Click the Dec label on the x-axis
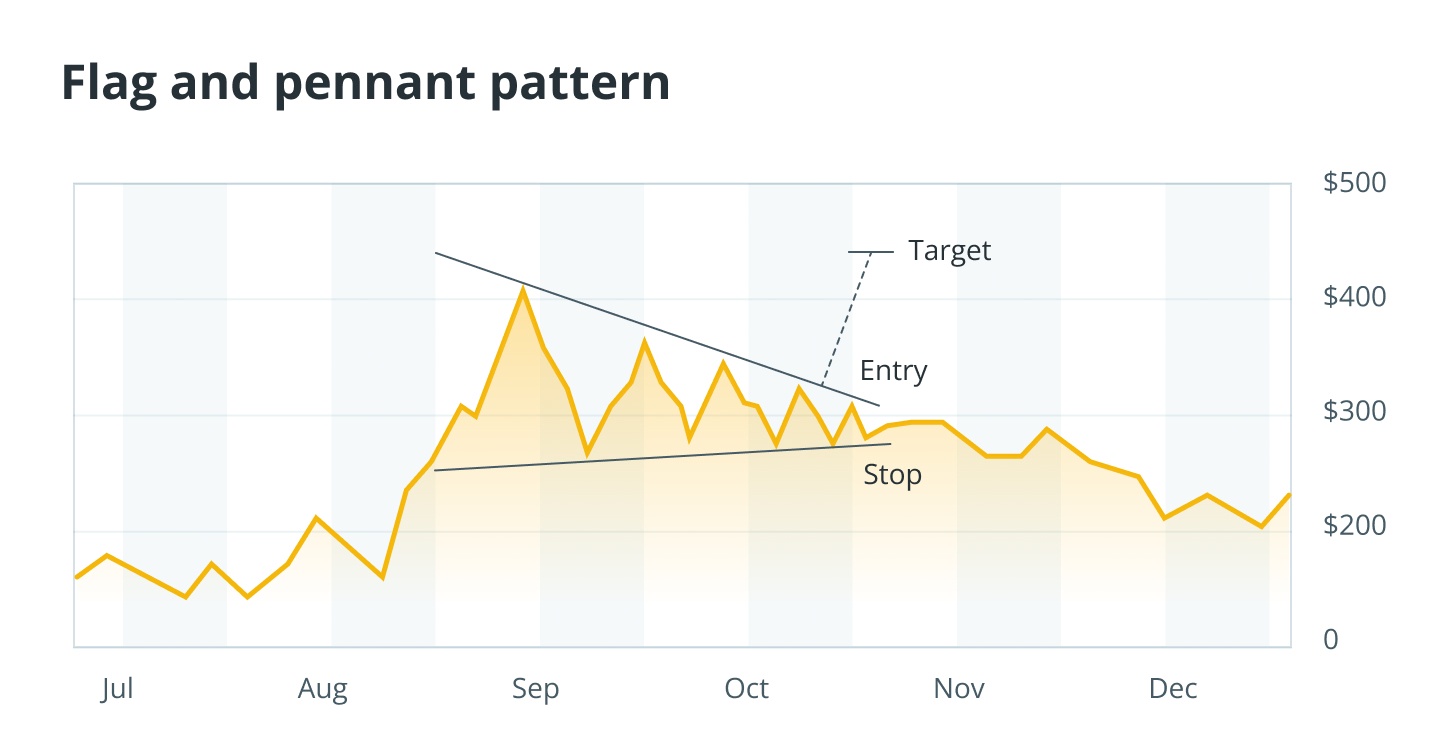The width and height of the screenshot is (1450, 739). click(x=1172, y=689)
